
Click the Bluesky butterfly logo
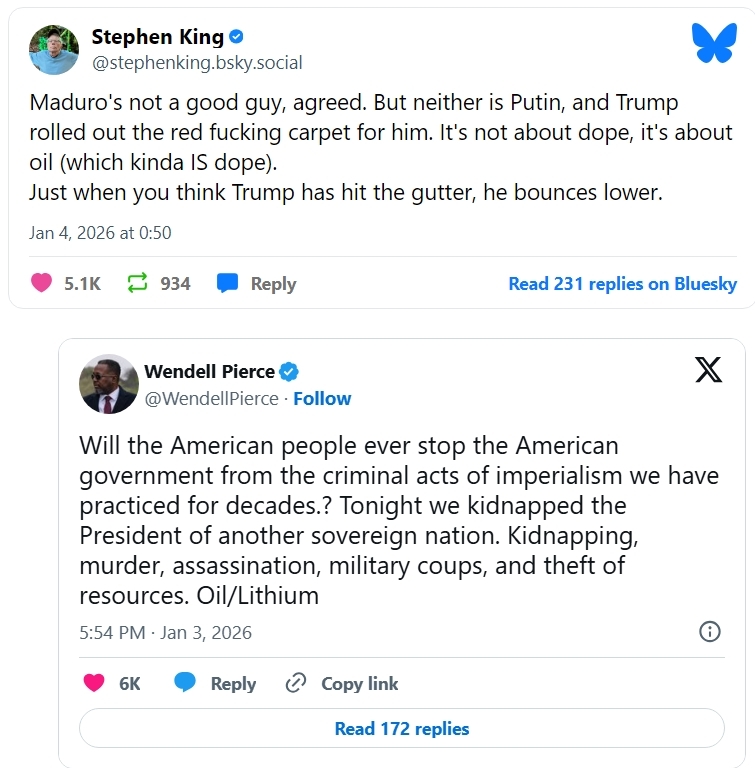(713, 43)
